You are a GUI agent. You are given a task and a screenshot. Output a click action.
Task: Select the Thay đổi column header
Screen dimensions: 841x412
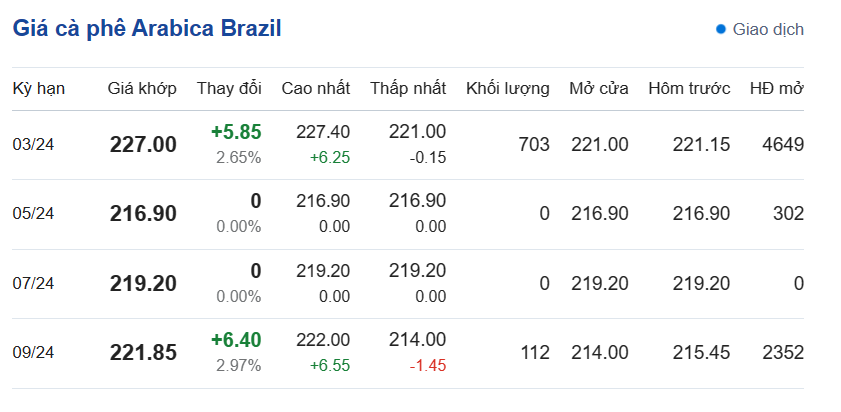click(x=229, y=88)
